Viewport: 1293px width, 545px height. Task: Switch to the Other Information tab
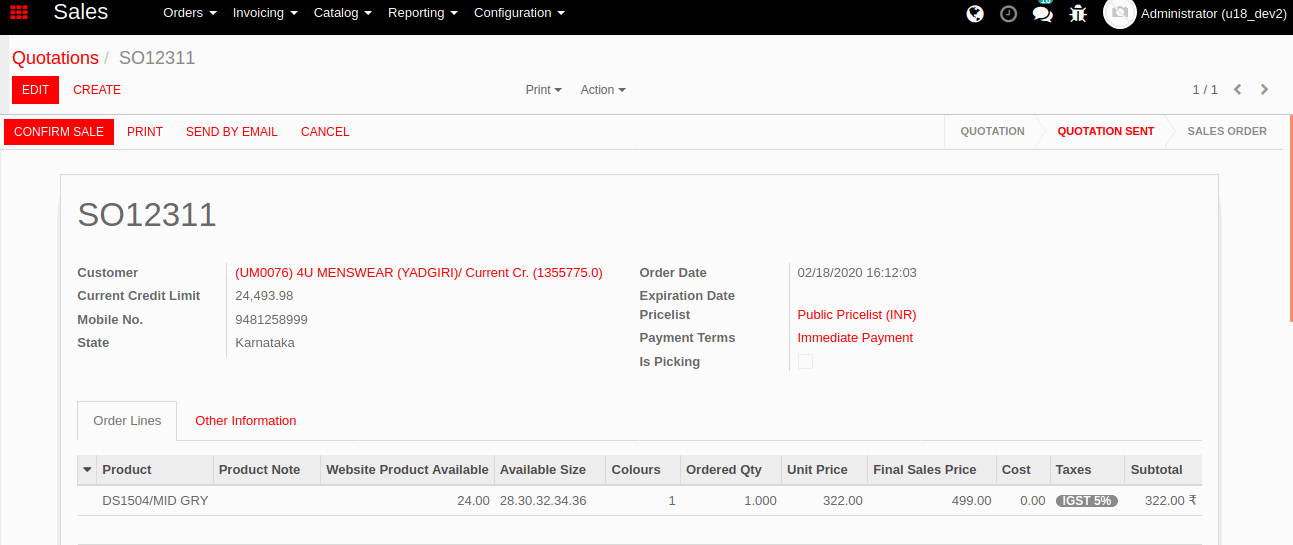coord(245,421)
